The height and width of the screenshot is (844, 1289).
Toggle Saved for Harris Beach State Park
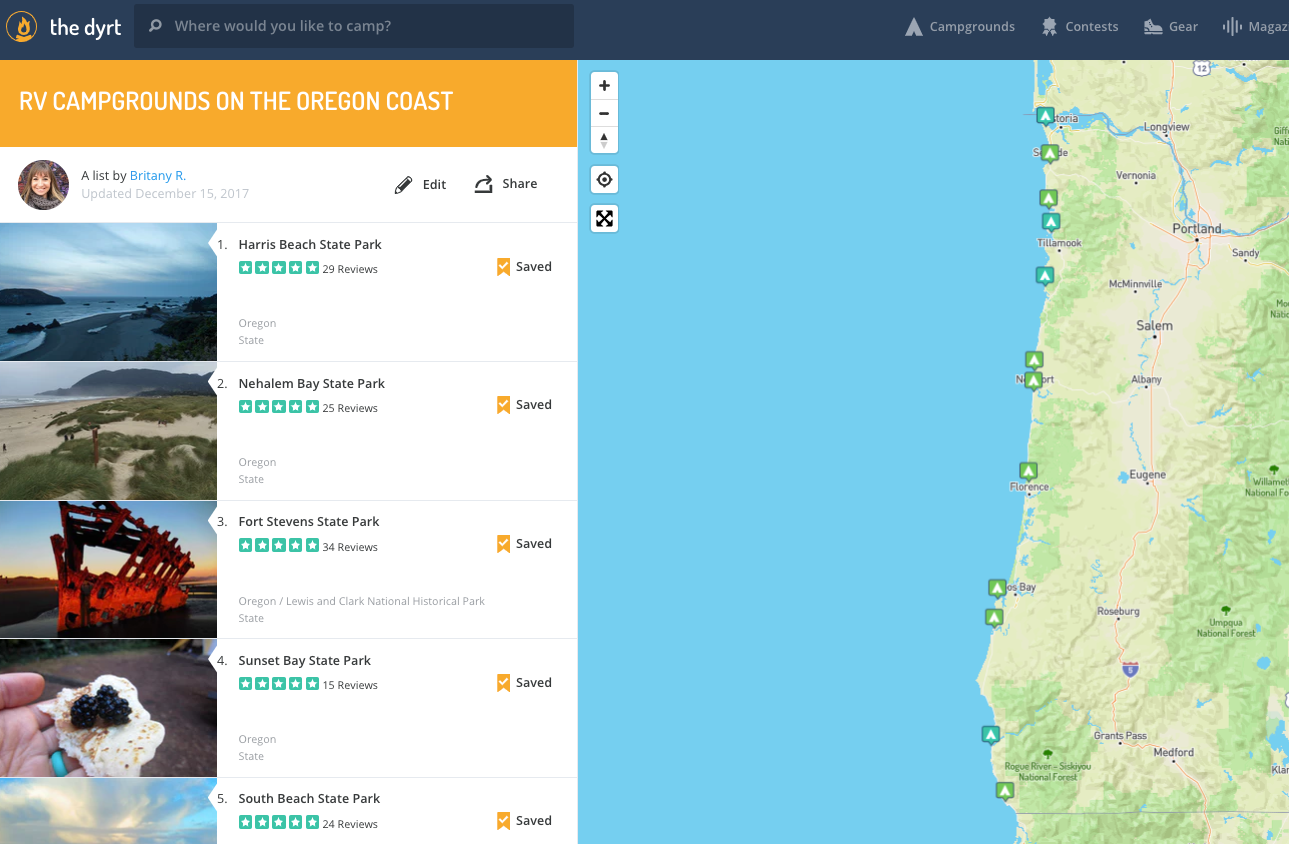[x=524, y=267]
